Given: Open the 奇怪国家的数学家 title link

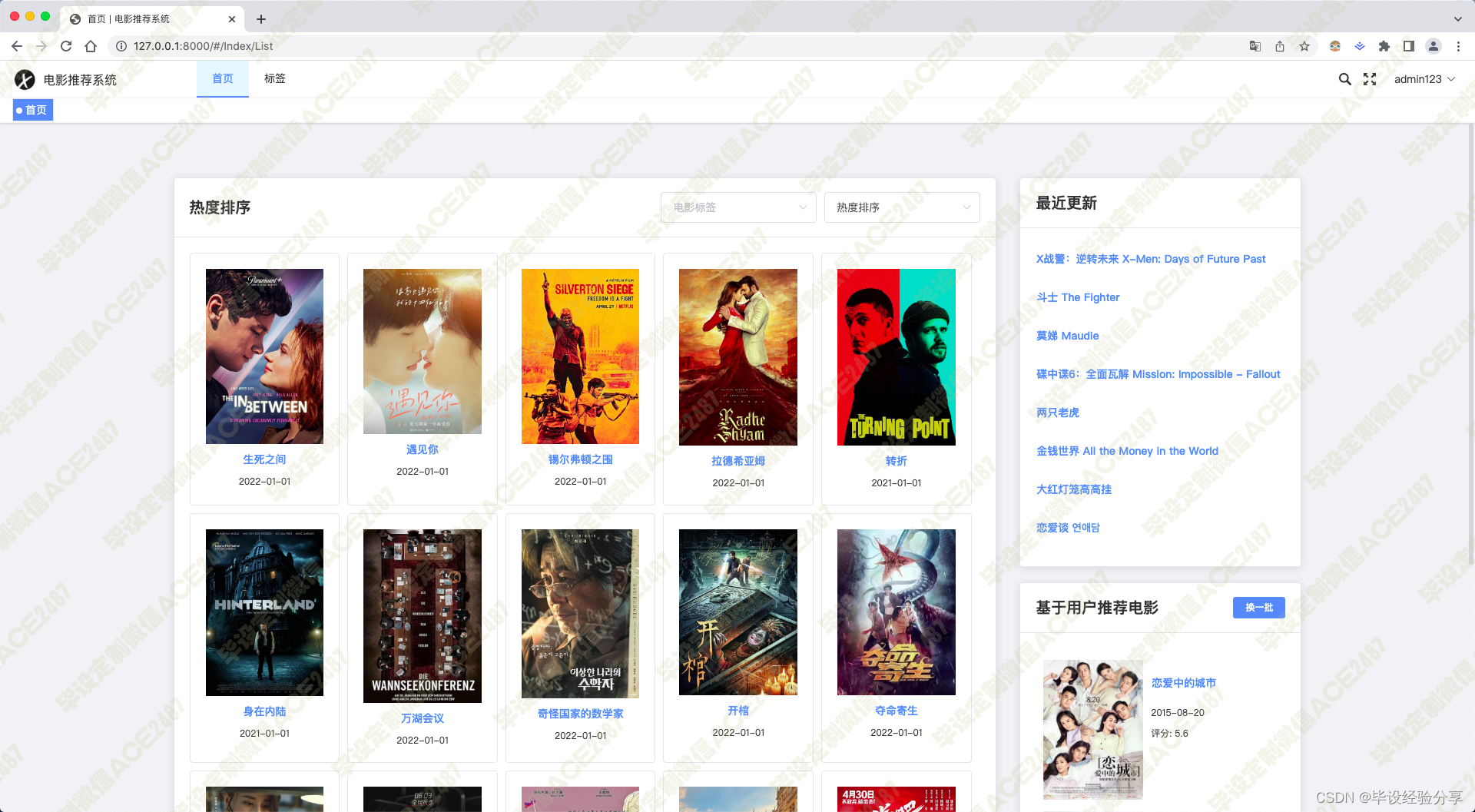Looking at the screenshot, I should coord(580,714).
